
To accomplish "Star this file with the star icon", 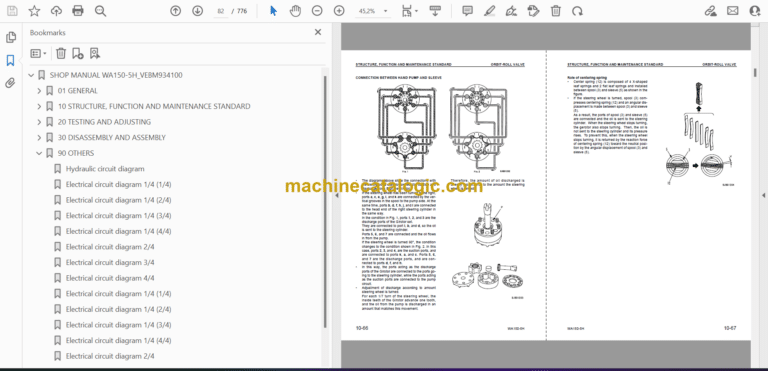I will [34, 11].
